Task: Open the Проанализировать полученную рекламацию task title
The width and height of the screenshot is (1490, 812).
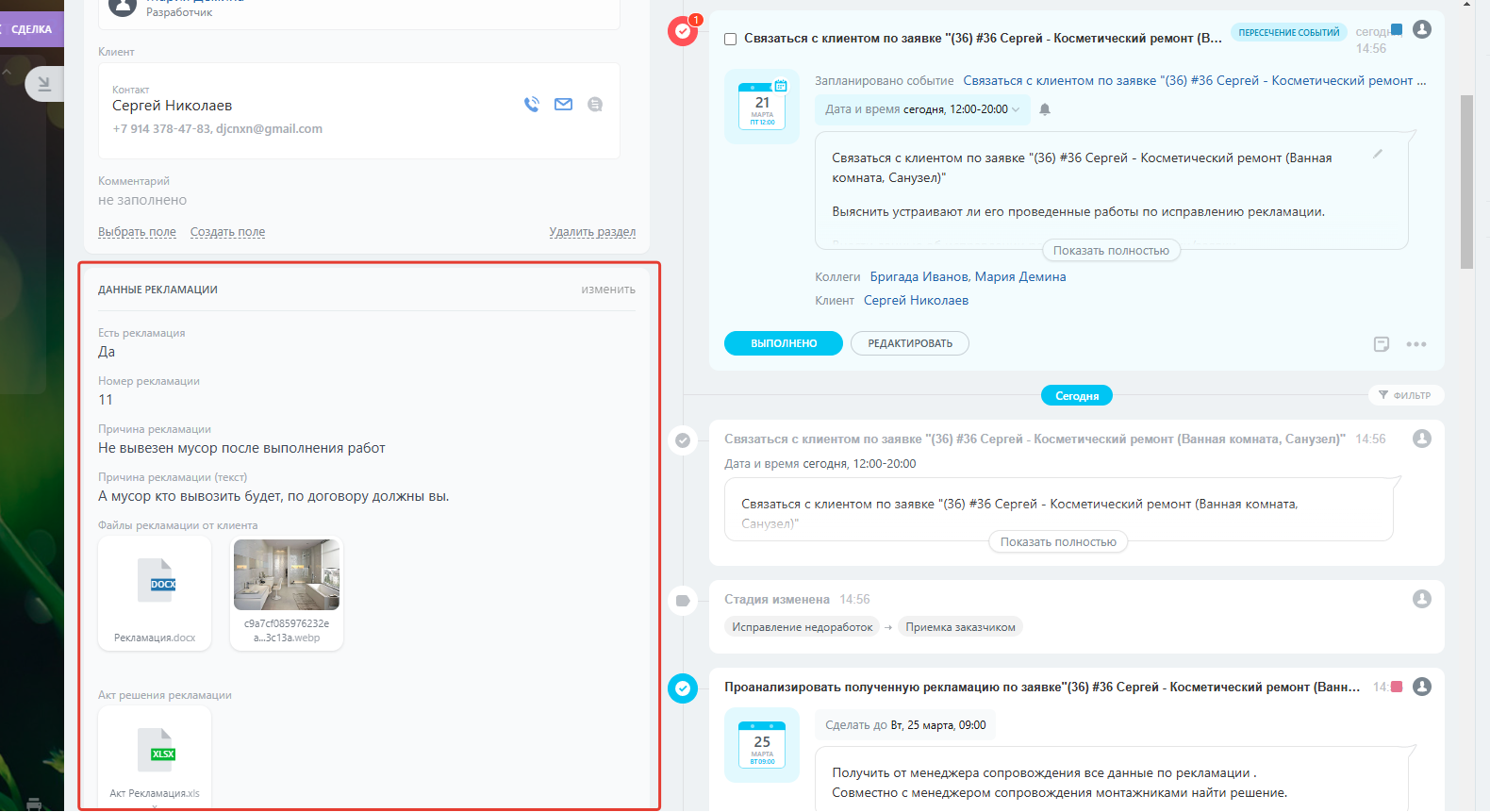Action: click(x=1042, y=688)
